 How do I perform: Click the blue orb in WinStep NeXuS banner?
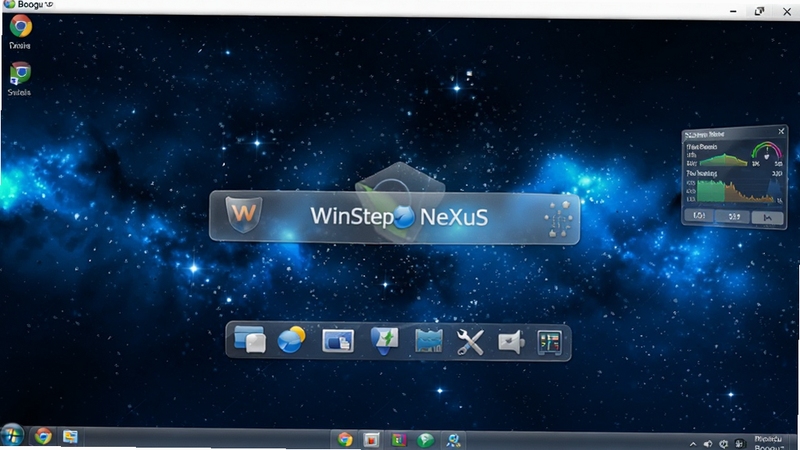[x=406, y=217]
